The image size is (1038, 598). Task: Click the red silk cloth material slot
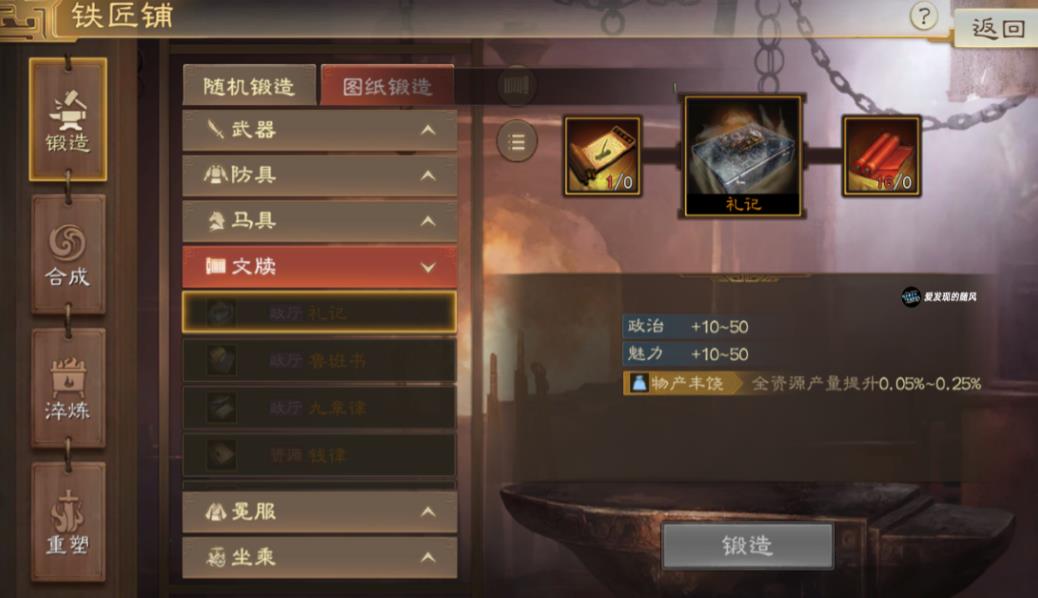(x=881, y=156)
